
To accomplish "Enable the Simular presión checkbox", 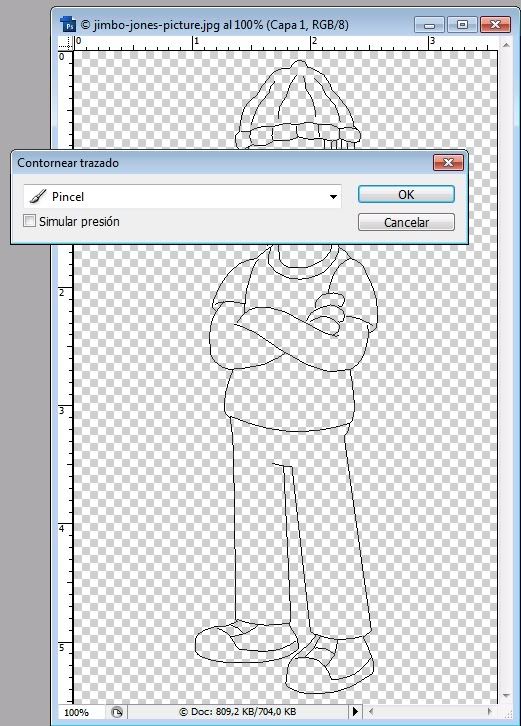I will [29, 221].
